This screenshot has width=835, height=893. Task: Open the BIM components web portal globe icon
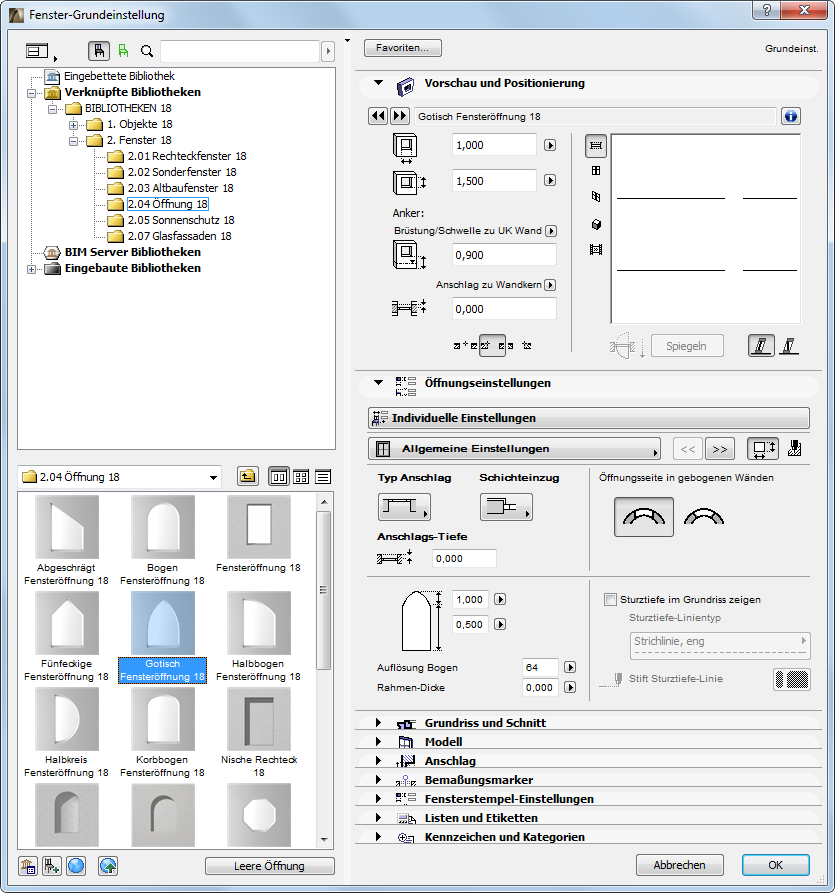76,866
